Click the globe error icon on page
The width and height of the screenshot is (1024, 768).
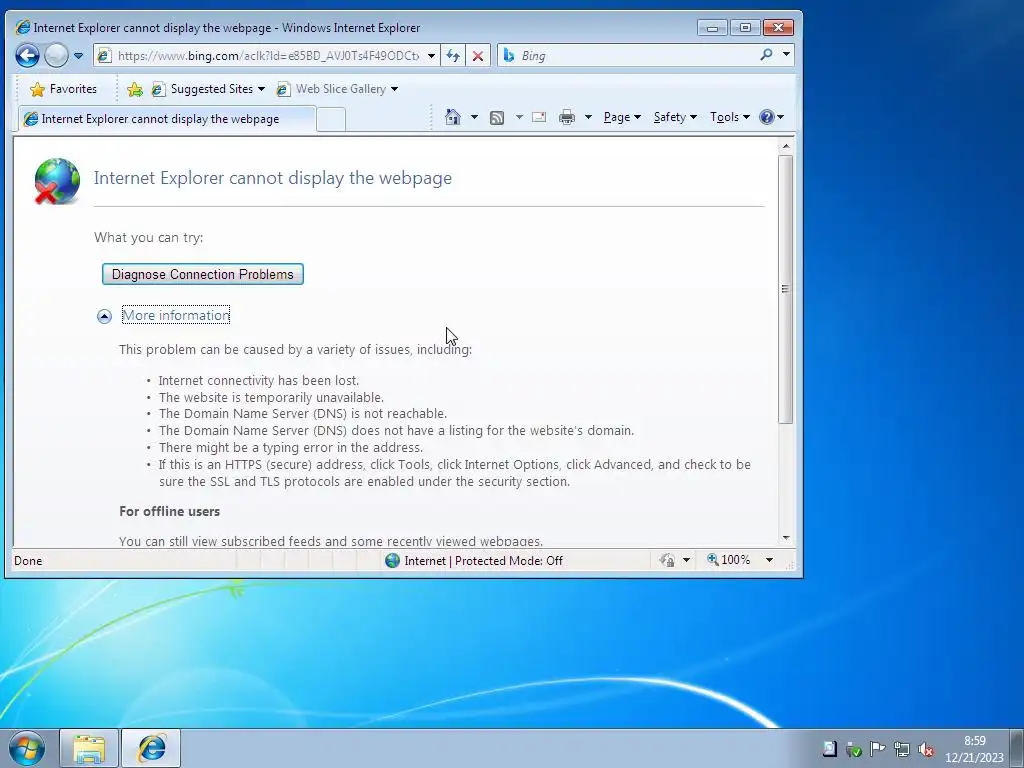tap(57, 182)
